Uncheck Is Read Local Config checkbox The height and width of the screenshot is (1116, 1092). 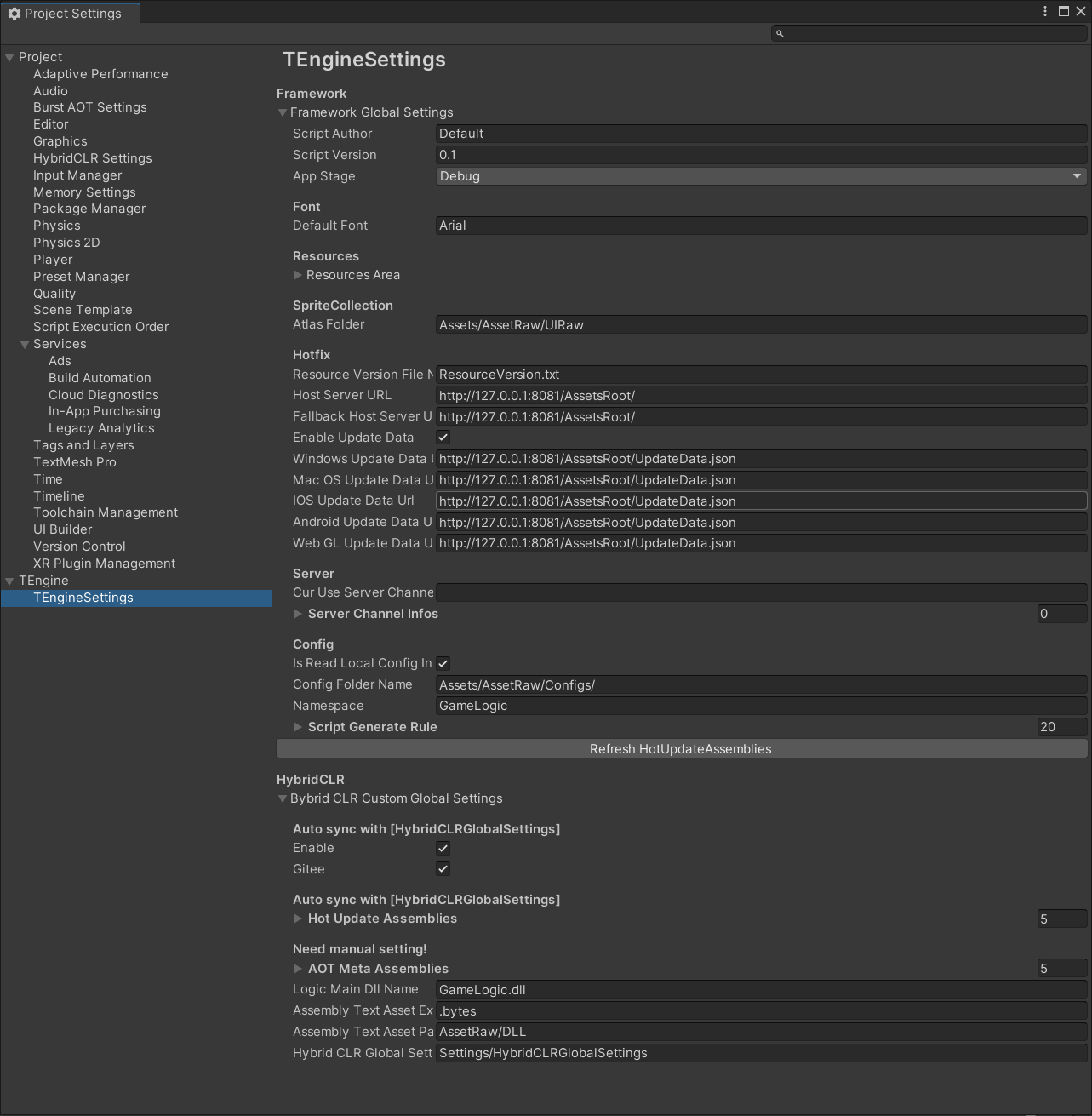click(443, 663)
